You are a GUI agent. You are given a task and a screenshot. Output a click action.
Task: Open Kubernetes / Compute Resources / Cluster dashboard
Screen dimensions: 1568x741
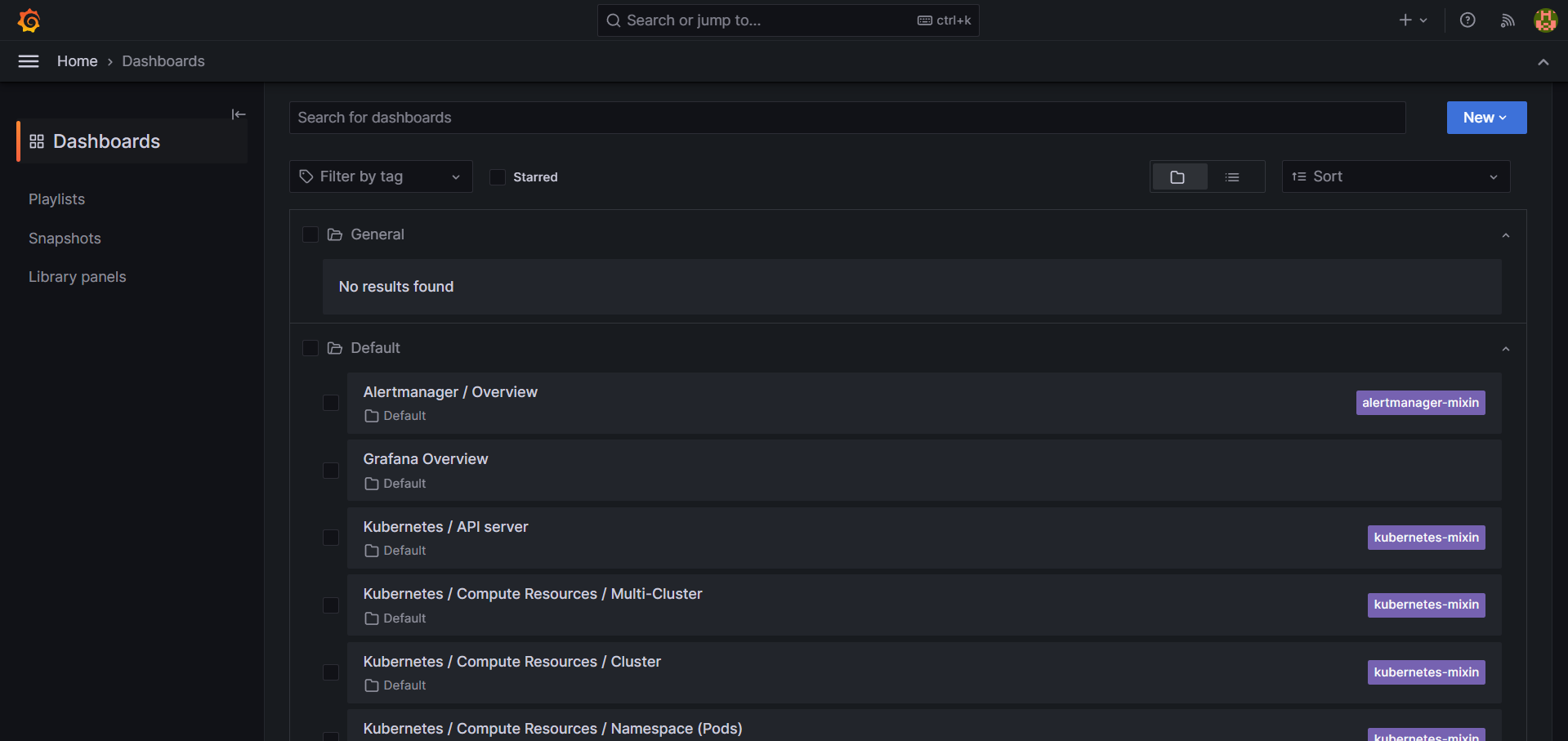[512, 662]
